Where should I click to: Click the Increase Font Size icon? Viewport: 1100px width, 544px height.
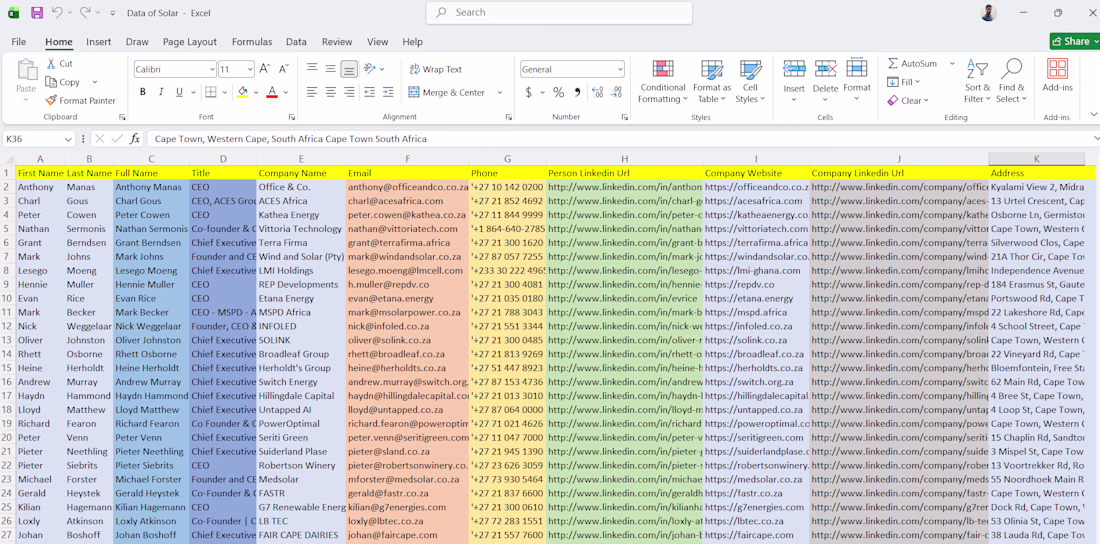[x=264, y=69]
